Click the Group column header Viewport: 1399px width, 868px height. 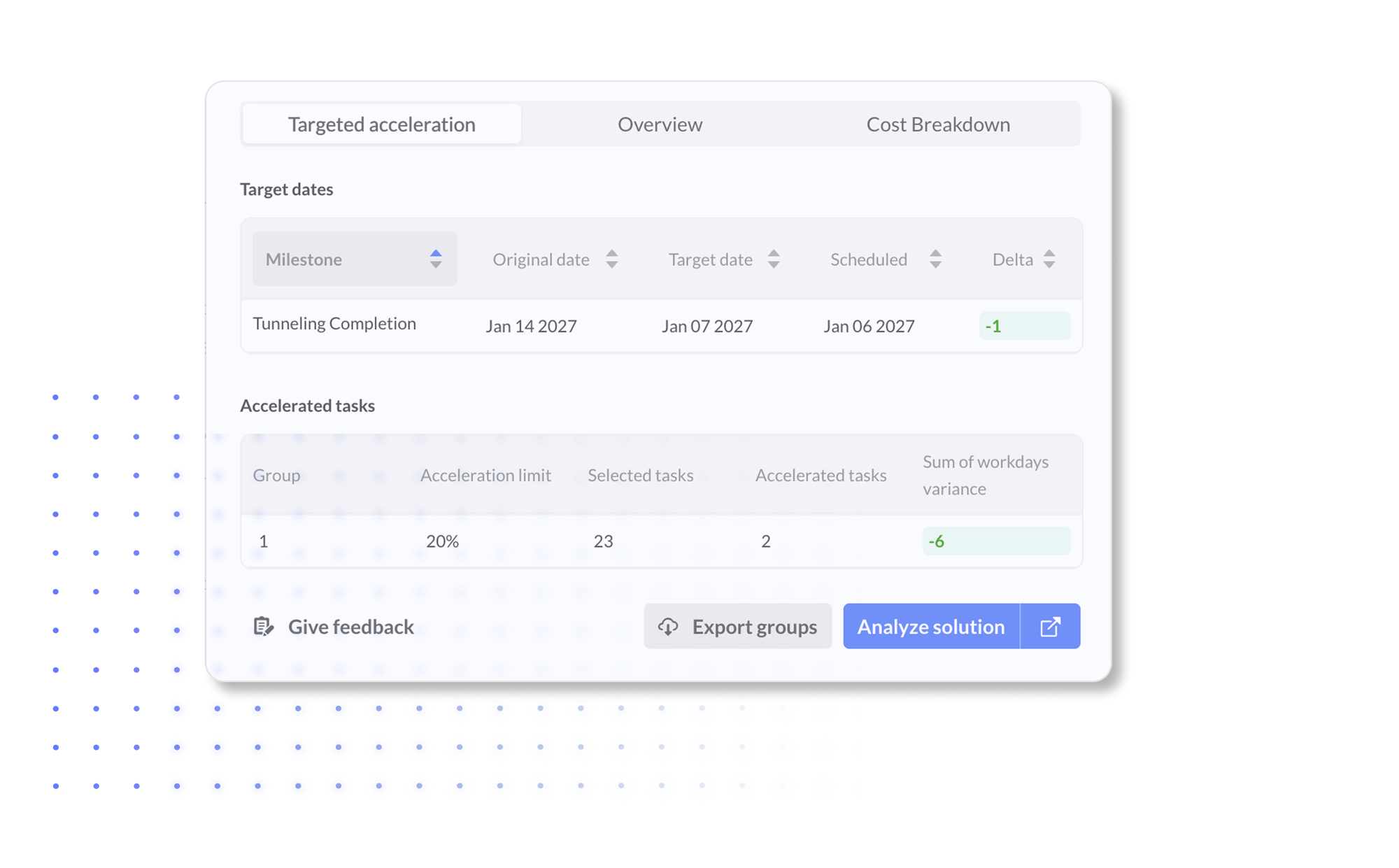(276, 475)
